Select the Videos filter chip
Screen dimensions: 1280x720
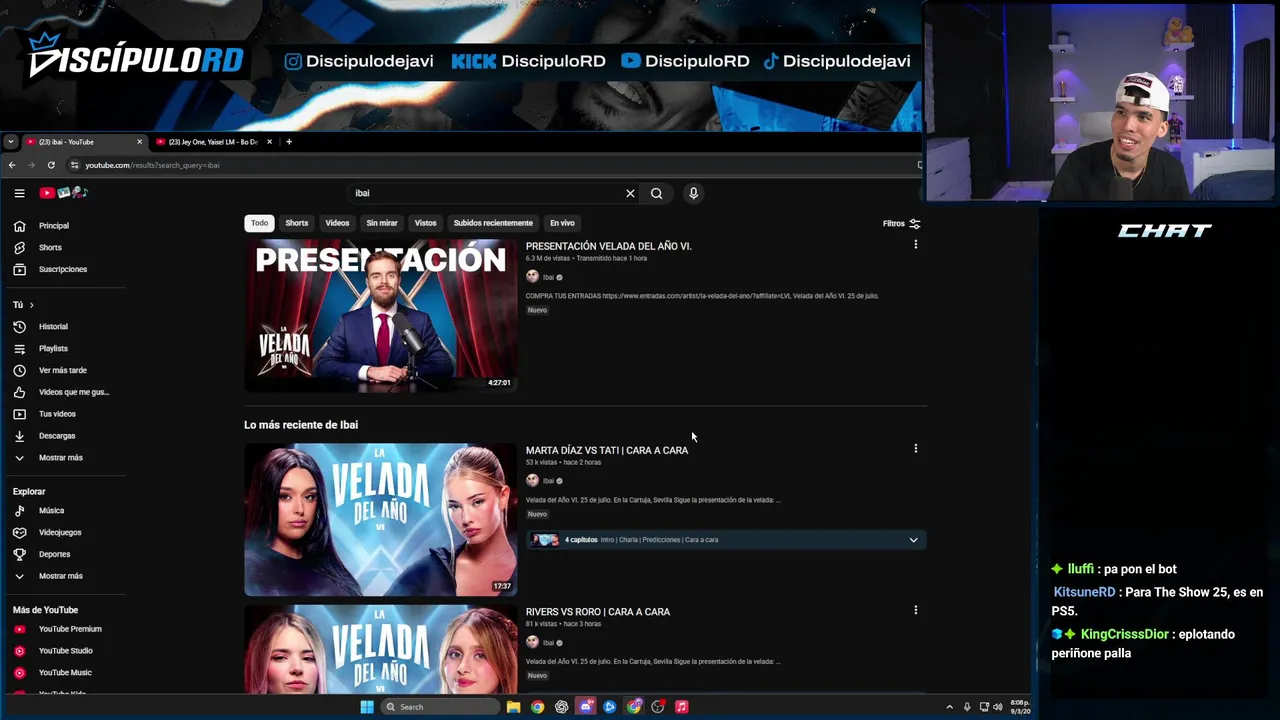337,223
